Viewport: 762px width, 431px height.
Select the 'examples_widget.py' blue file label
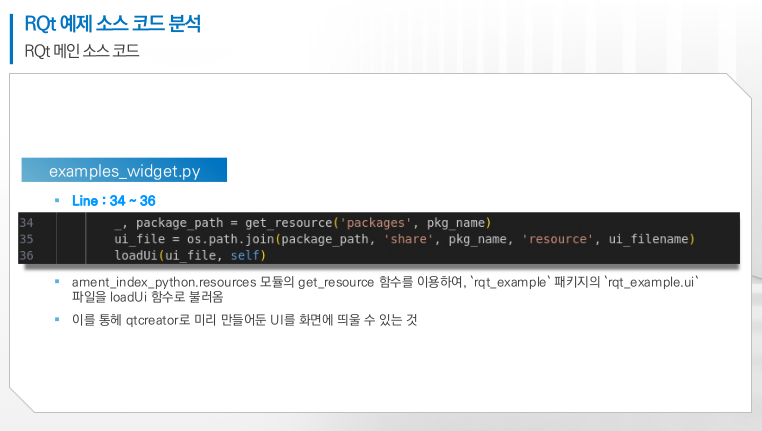click(124, 170)
